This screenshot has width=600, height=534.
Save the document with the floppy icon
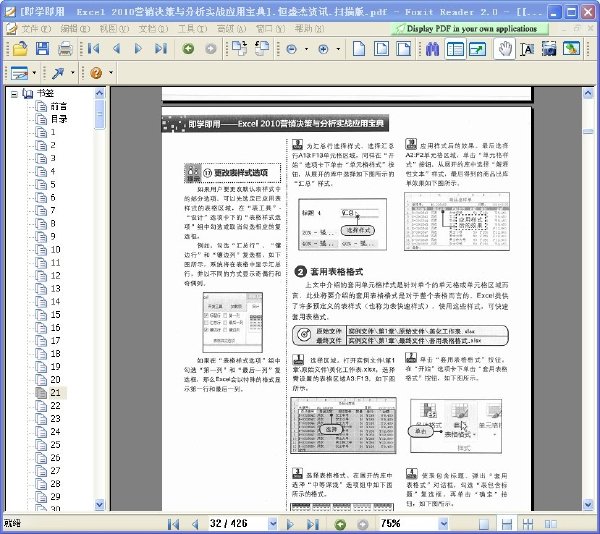point(42,49)
